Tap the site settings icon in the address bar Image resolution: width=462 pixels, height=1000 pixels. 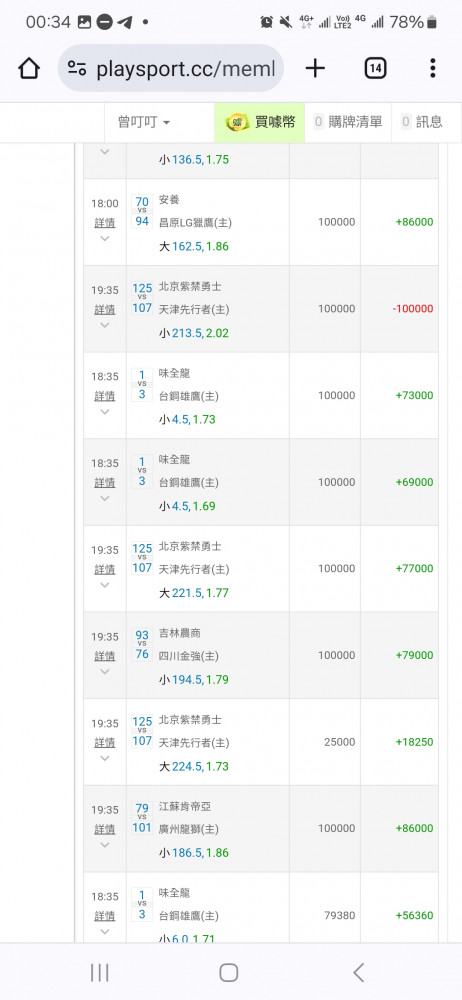click(77, 68)
